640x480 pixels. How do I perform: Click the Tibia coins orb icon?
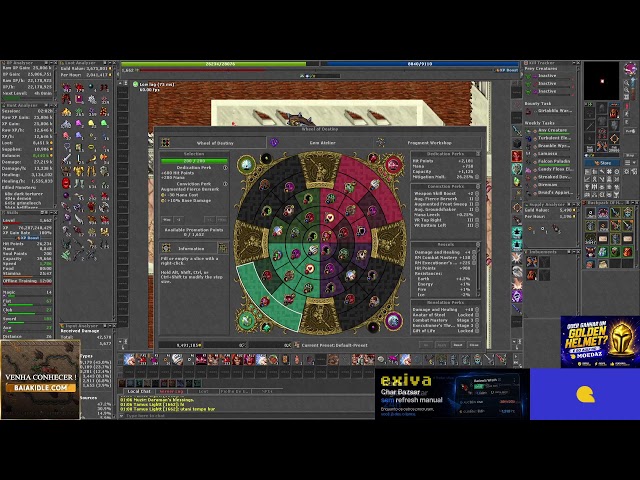pyautogui.click(x=630, y=68)
